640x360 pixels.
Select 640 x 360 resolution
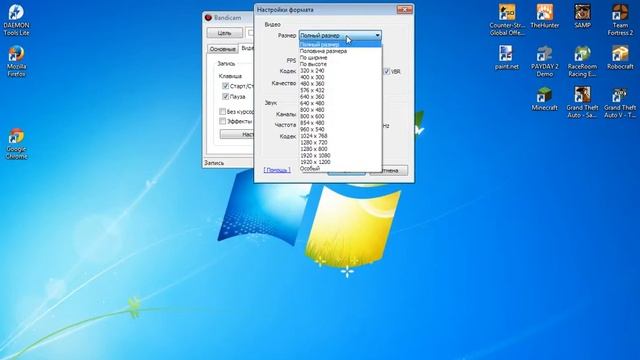pyautogui.click(x=340, y=97)
